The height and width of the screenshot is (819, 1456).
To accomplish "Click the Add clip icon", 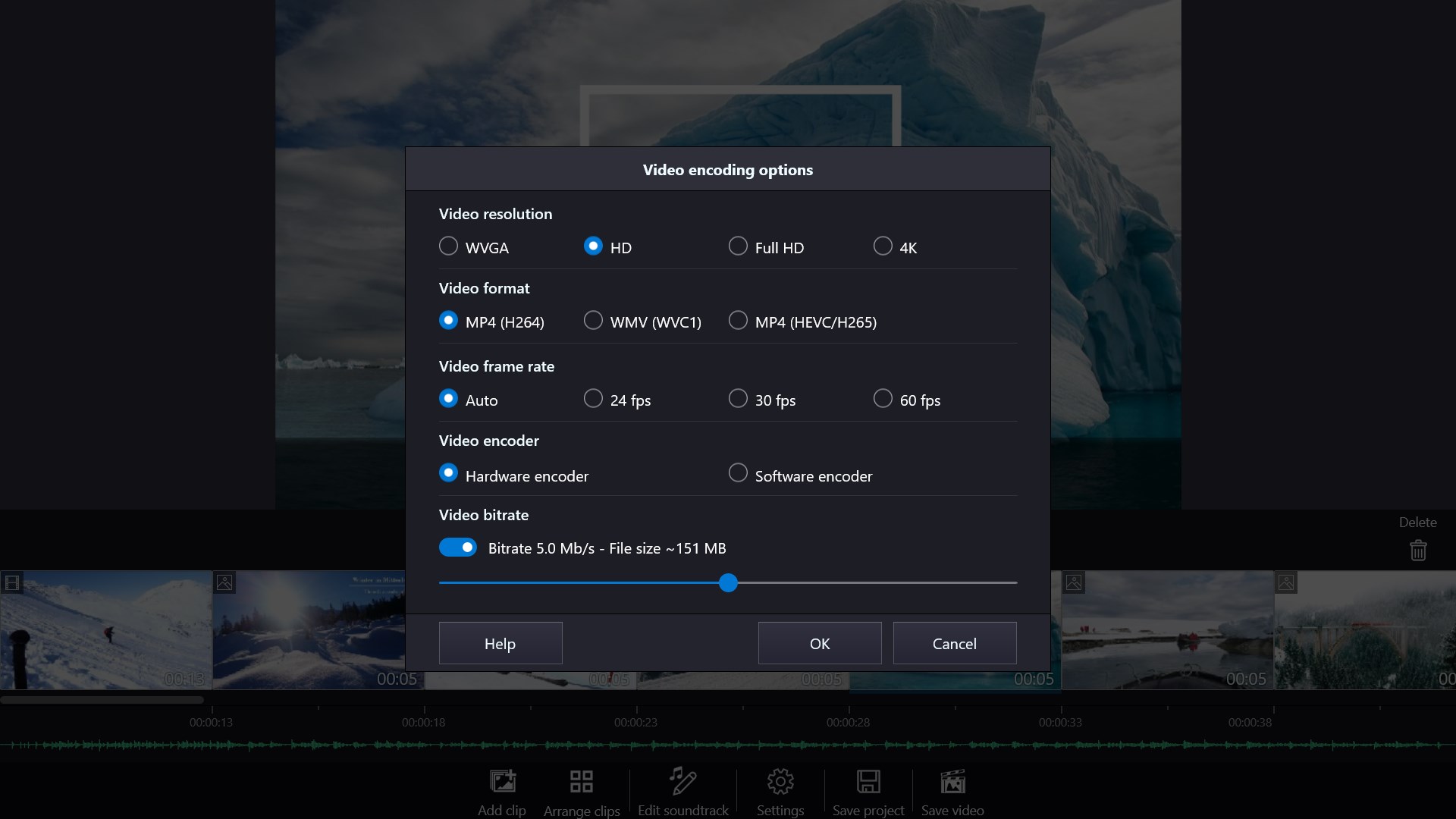I will 501,781.
